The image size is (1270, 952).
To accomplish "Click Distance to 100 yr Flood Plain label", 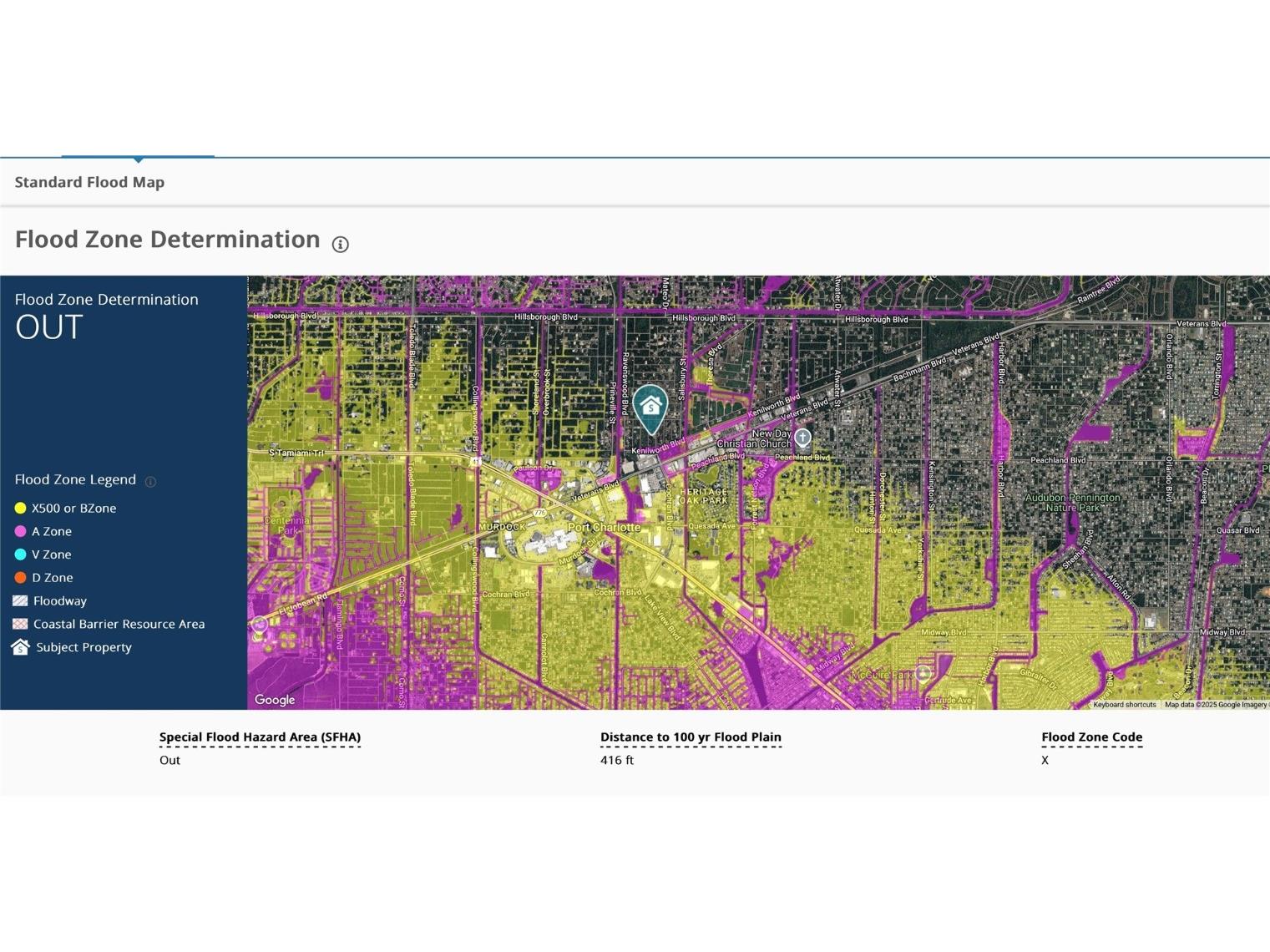I will pos(691,737).
